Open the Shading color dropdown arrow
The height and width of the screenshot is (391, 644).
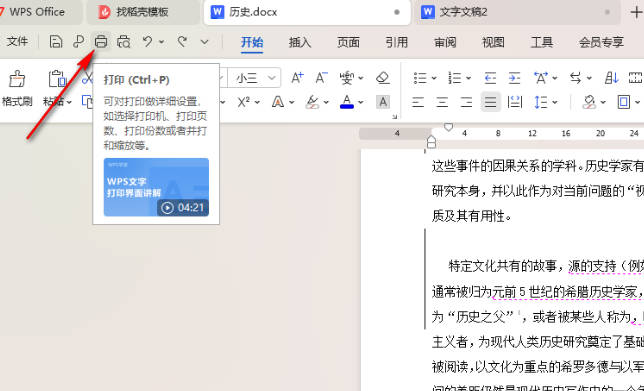pyautogui.click(x=603, y=102)
